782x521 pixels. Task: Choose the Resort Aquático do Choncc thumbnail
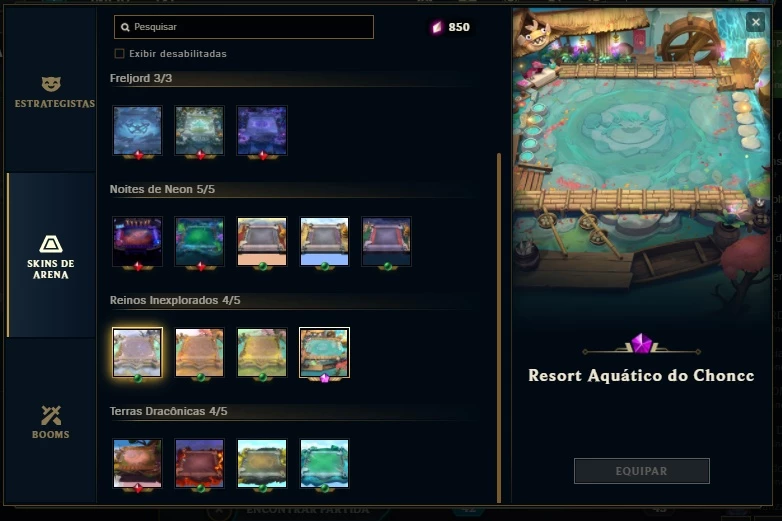click(324, 352)
